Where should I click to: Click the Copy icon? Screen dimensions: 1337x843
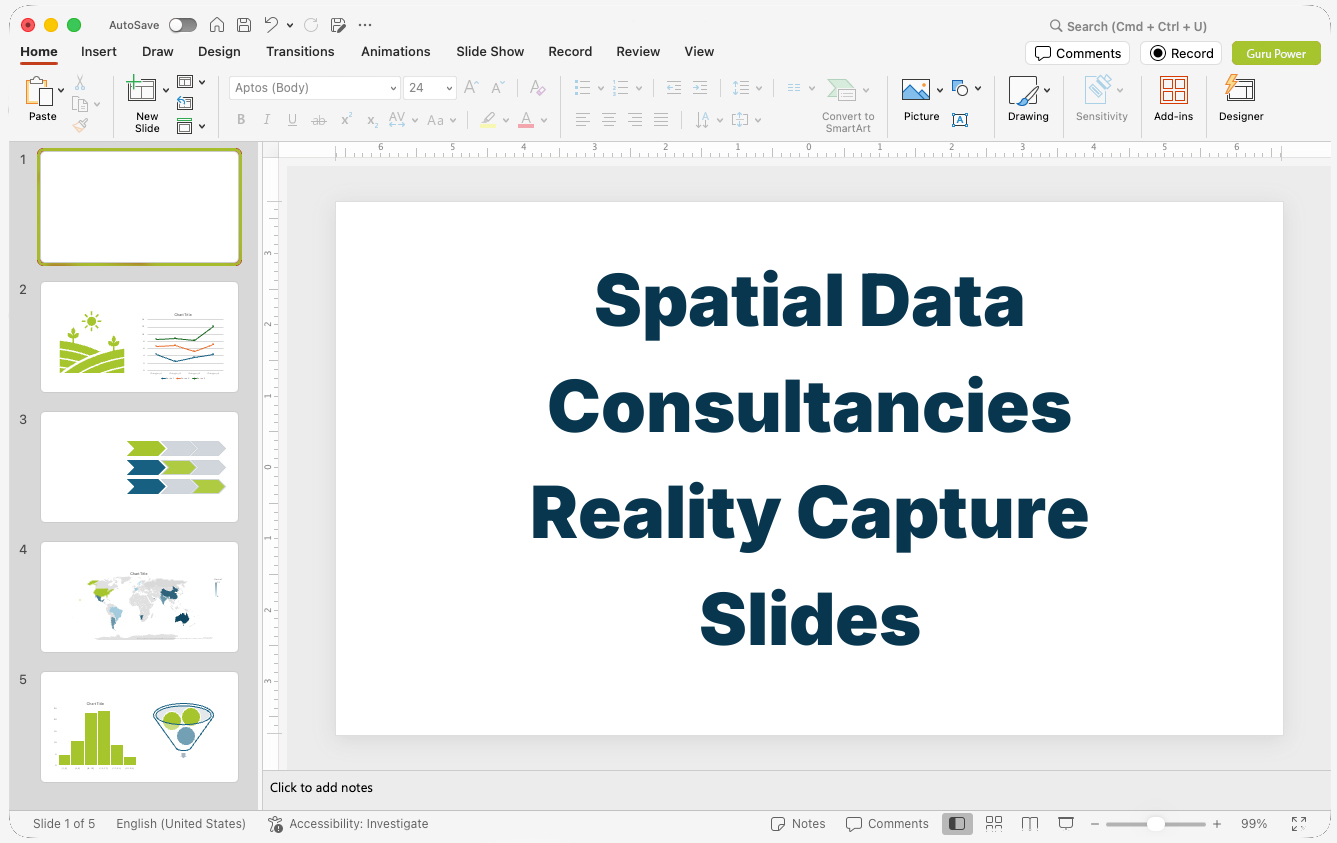point(80,104)
